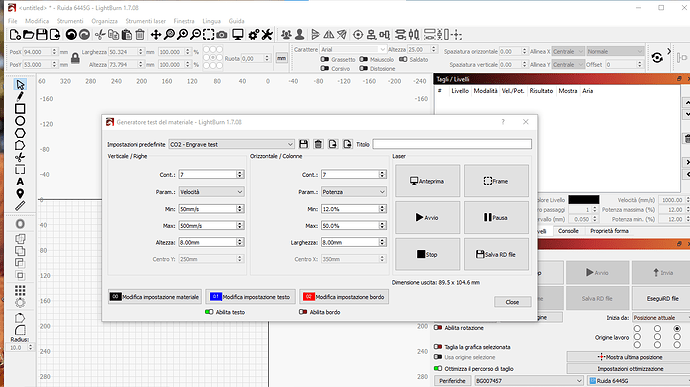Click Modifica impostazione materiale button

(155, 297)
